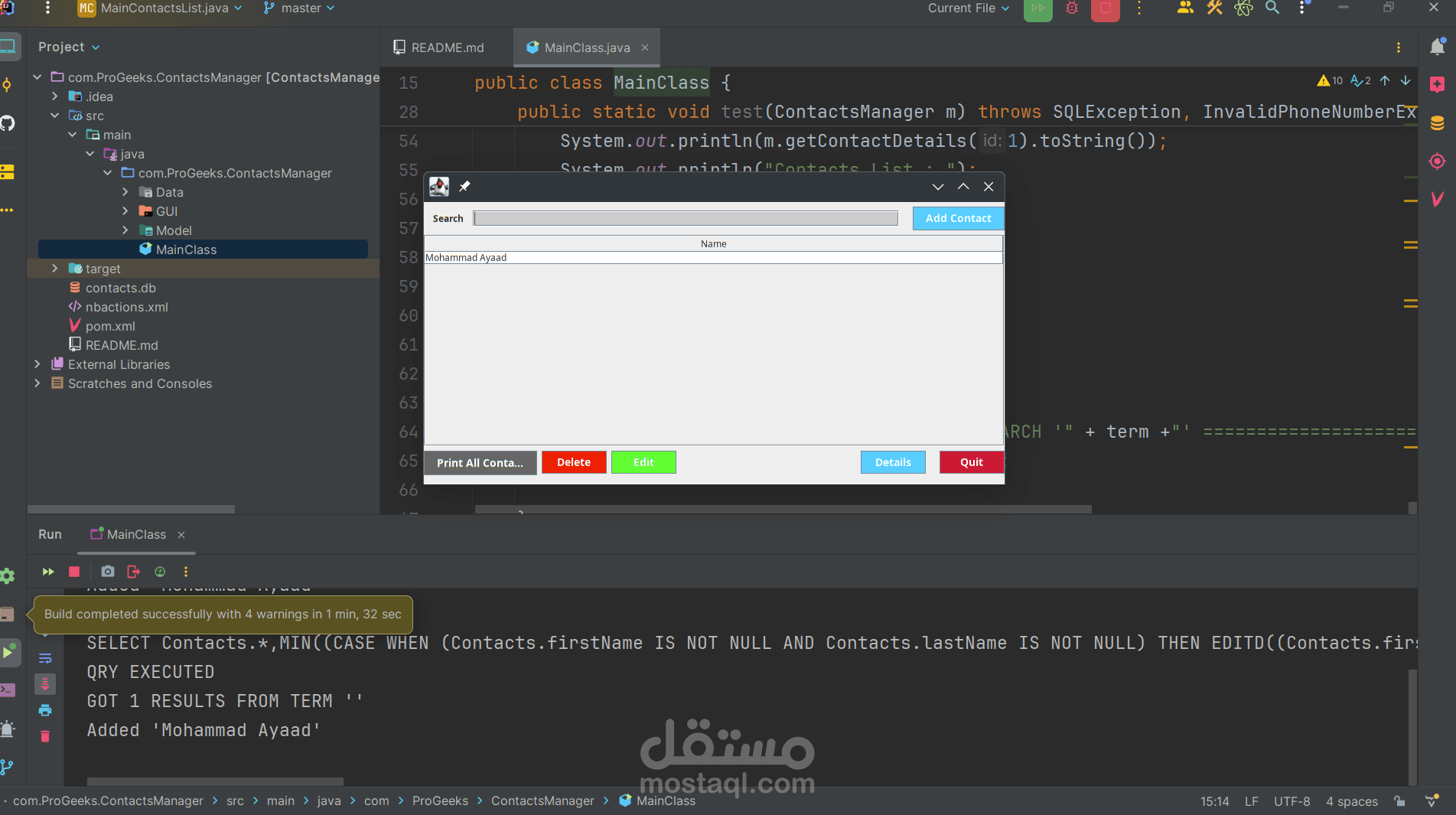Viewport: 1456px width, 815px height.
Task: Open more options in Run toolbar
Action: point(185,572)
